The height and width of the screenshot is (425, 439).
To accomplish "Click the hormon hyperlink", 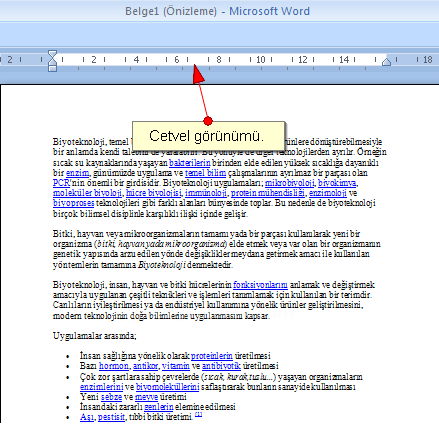I will [x=114, y=366].
